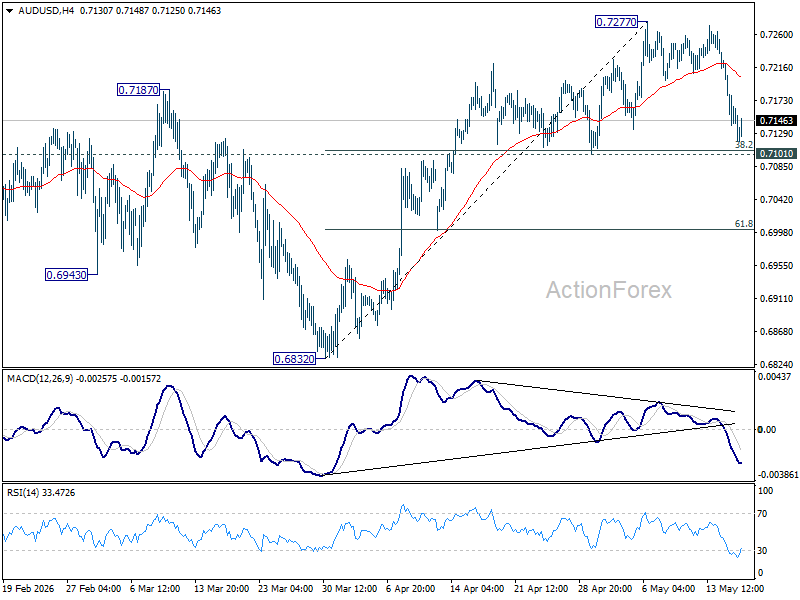
Task: Click the 14 Apr 04:00 time label
Action: [x=477, y=588]
